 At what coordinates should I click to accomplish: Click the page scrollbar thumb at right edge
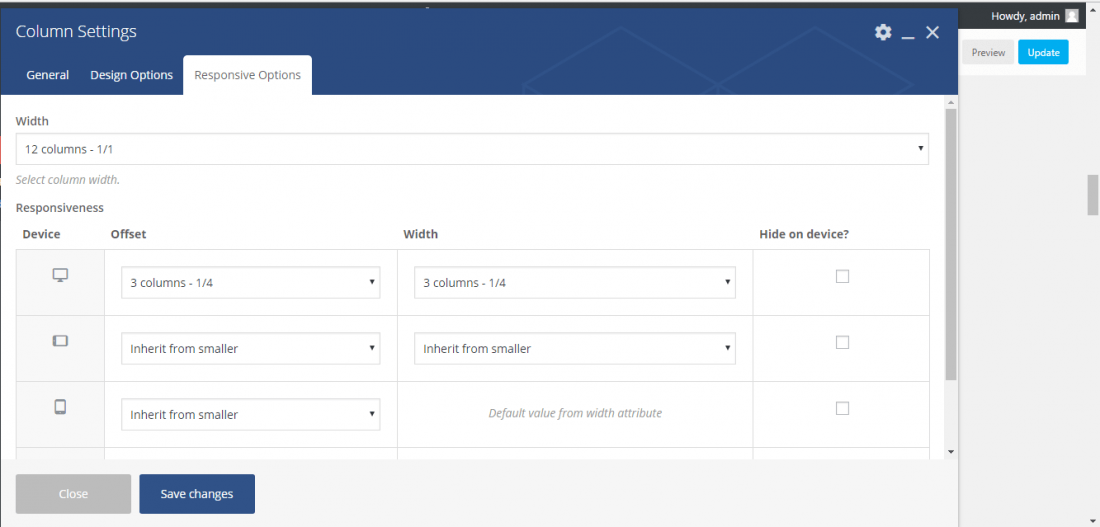tap(1093, 195)
